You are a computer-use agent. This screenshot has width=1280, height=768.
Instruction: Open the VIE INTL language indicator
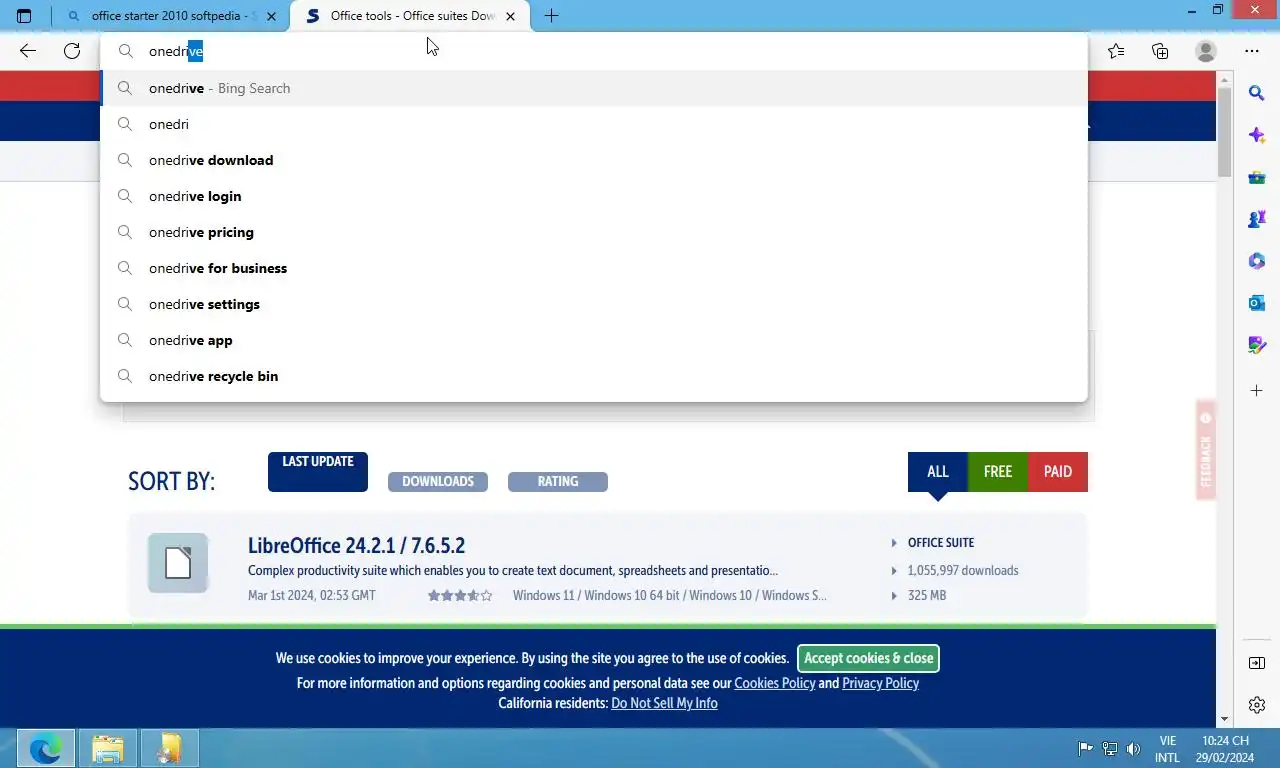(x=1167, y=749)
